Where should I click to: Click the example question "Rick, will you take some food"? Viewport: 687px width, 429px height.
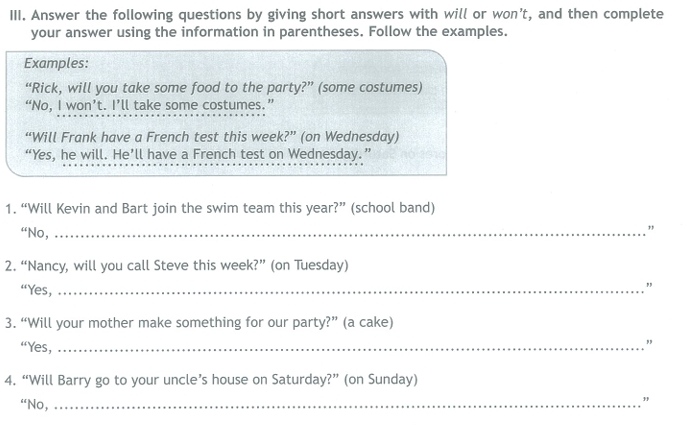[x=170, y=88]
